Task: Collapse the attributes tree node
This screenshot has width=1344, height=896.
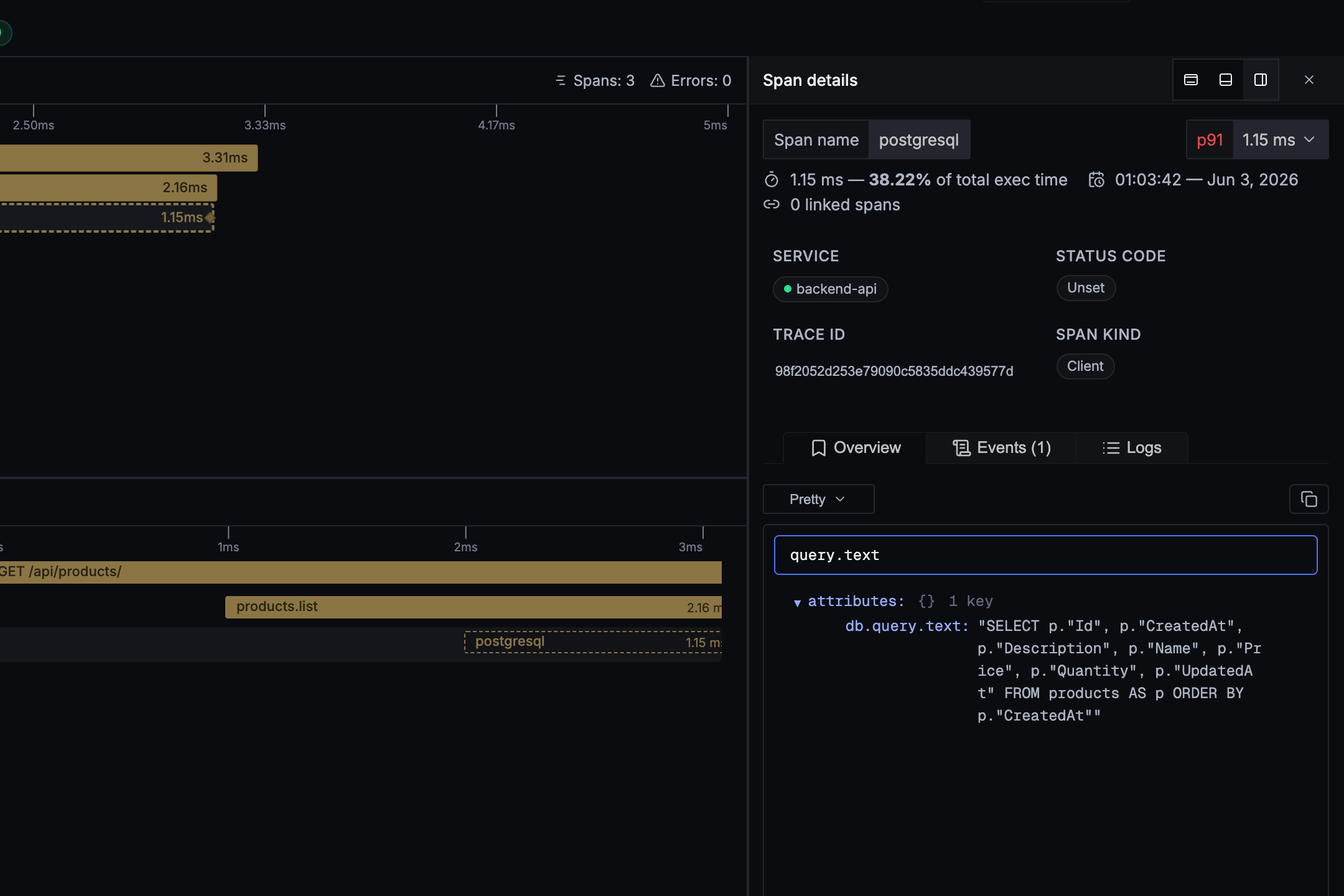Action: (797, 602)
